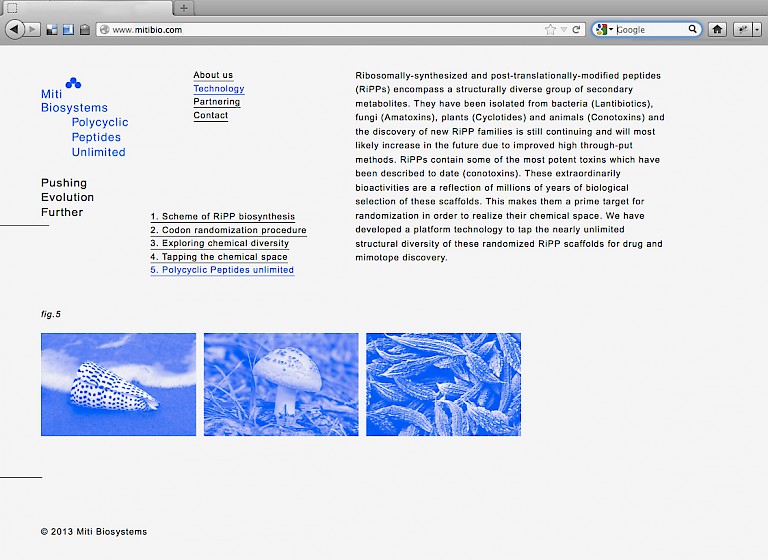768x560 pixels.
Task: Click the browser Forward arrow button
Action: tap(32, 30)
